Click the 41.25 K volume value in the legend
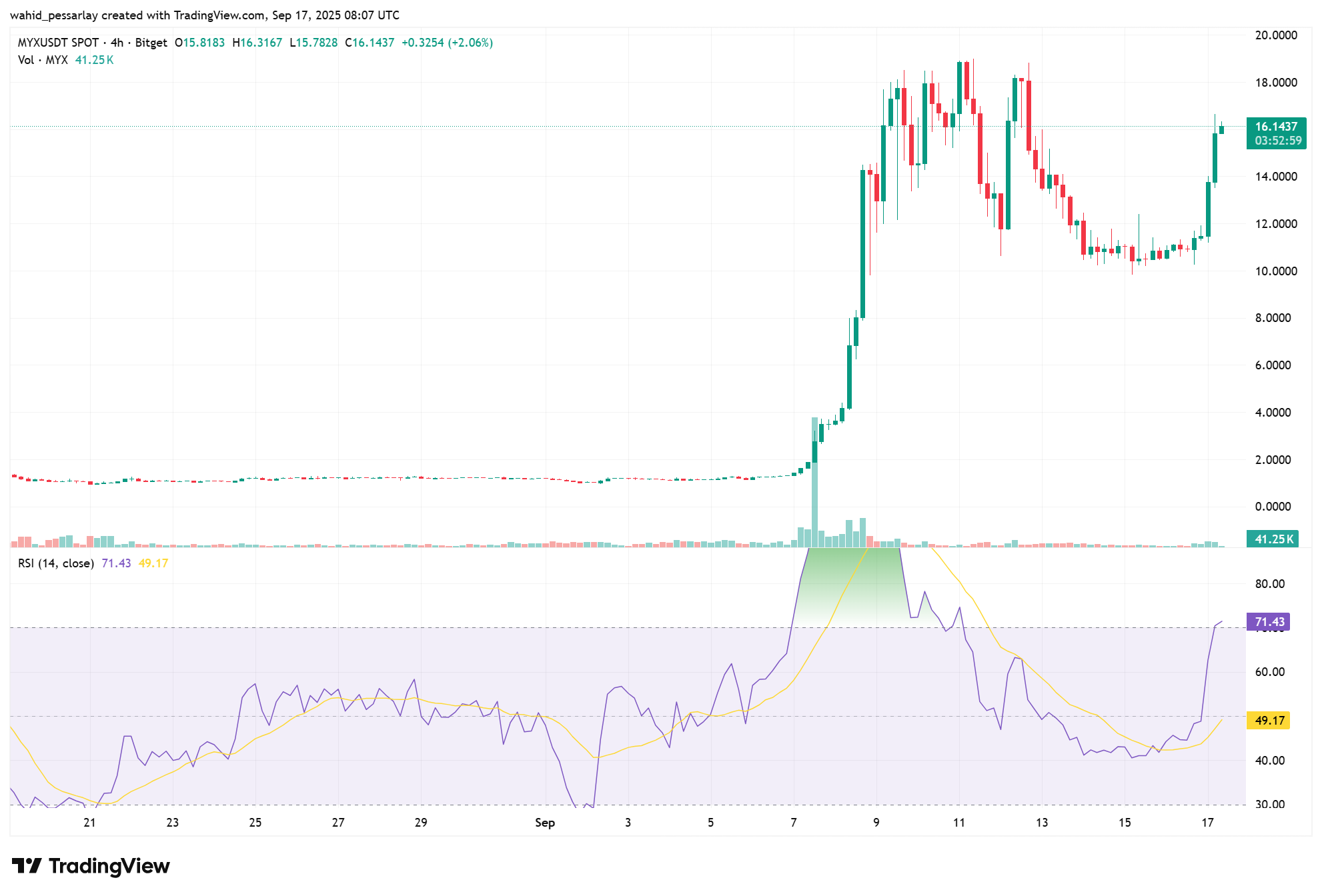This screenshot has height=896, width=1322. click(94, 60)
